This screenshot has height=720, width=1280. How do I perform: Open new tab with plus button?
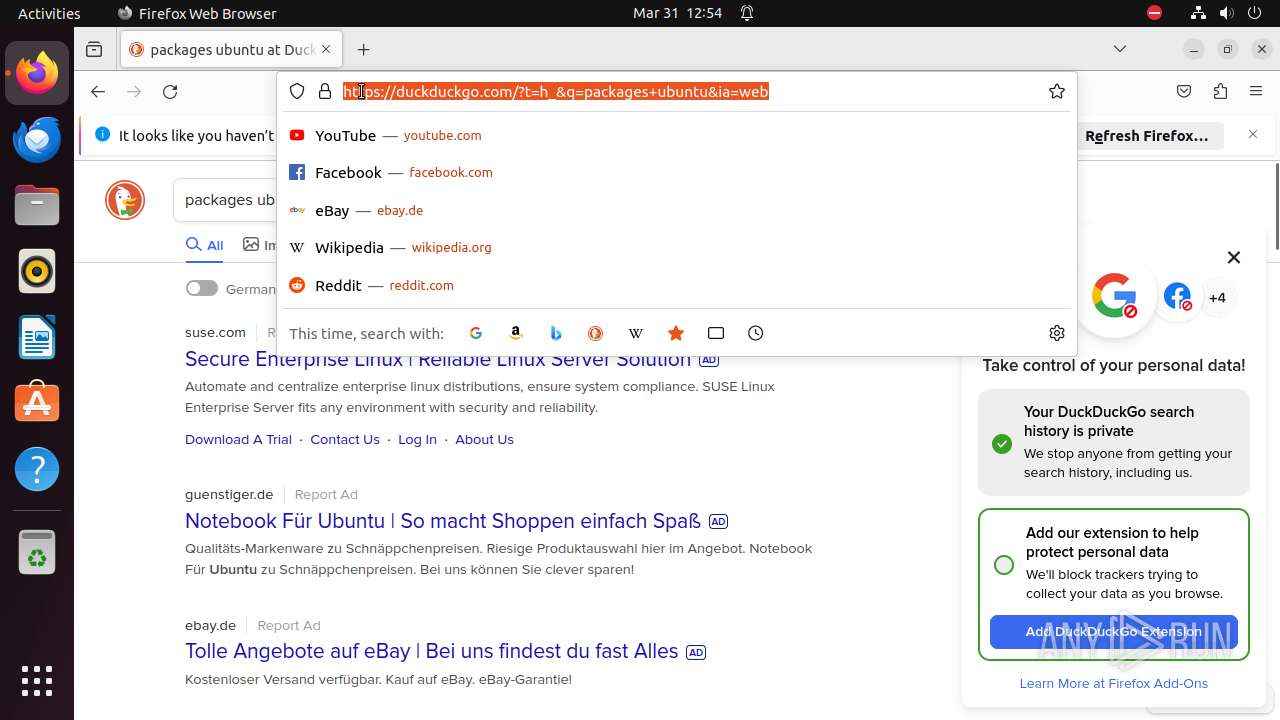[364, 49]
